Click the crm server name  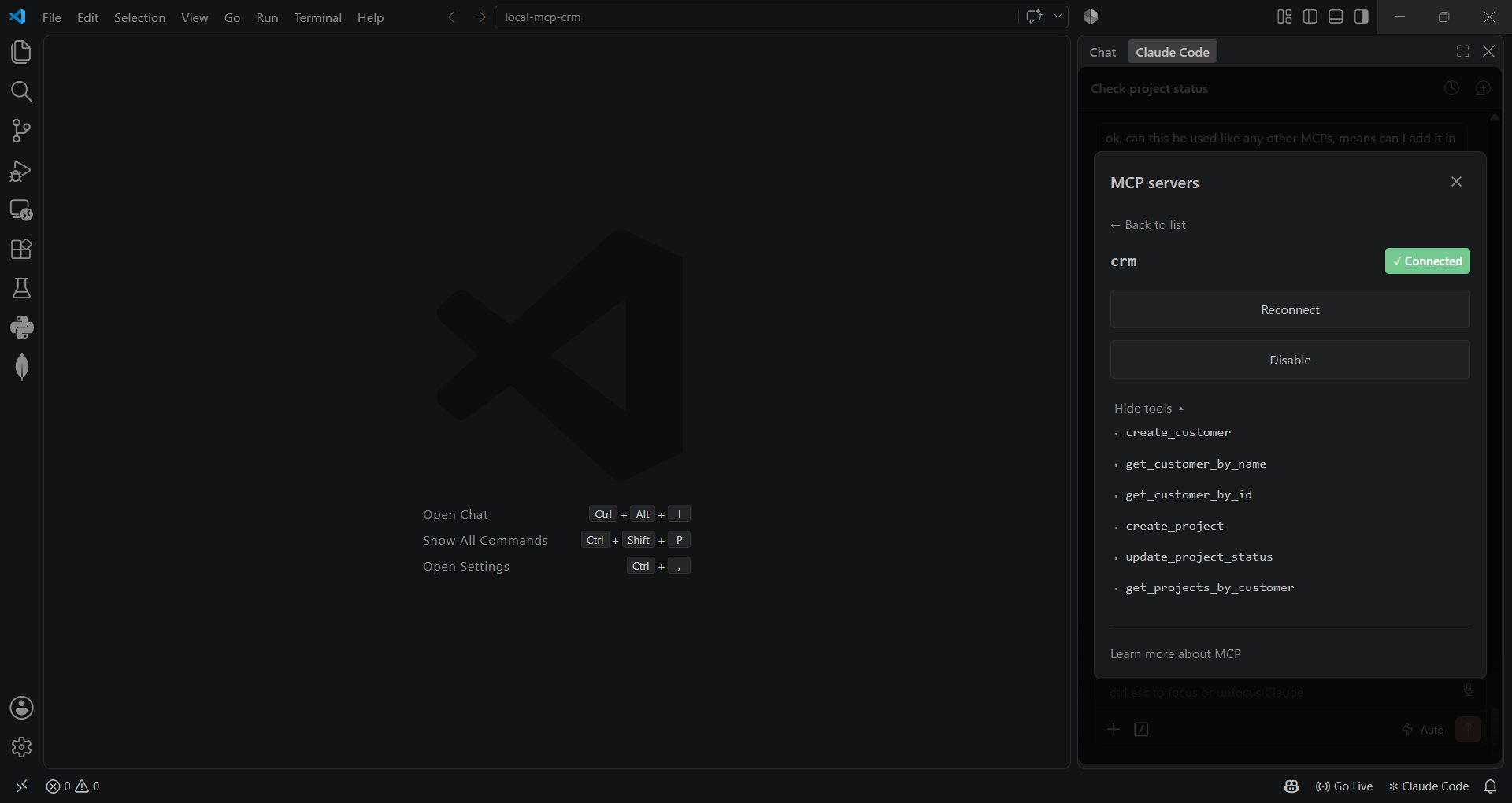tap(1124, 261)
